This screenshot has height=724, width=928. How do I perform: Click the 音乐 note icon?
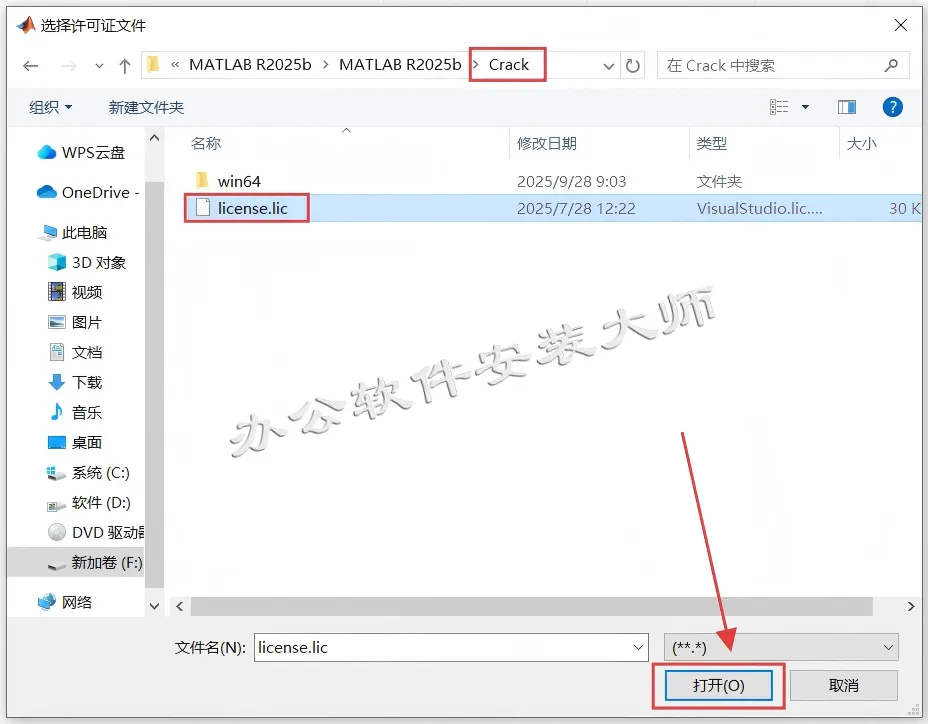(57, 411)
